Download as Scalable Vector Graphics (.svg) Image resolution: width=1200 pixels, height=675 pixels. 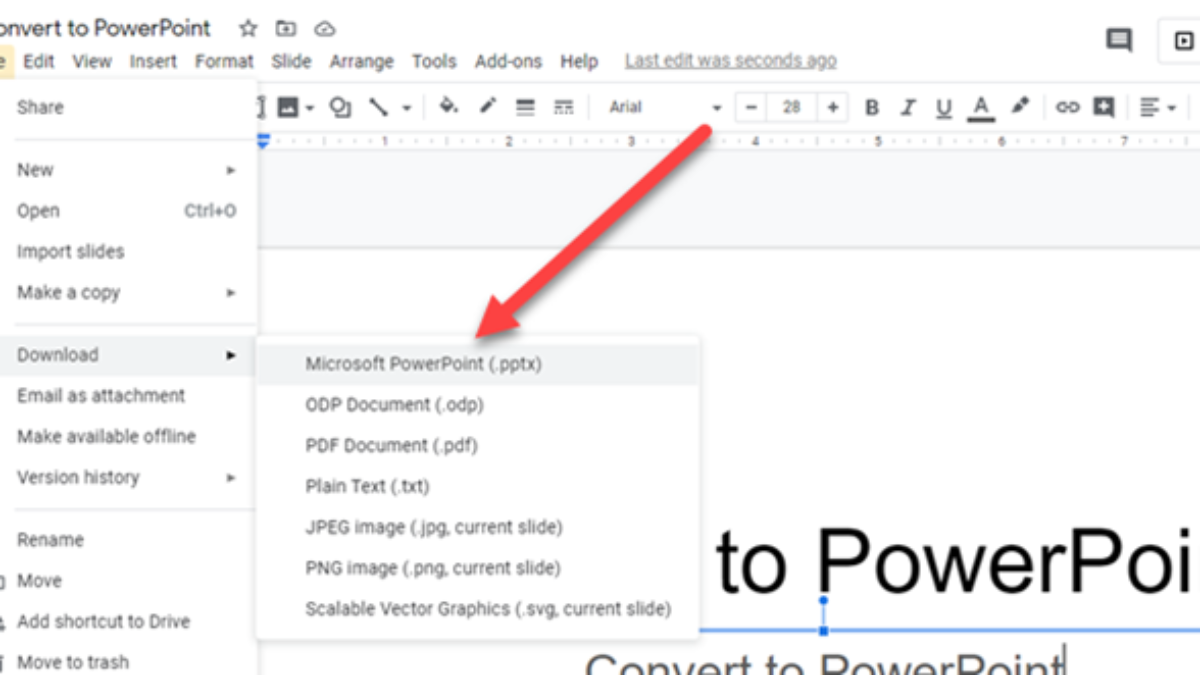click(x=478, y=609)
